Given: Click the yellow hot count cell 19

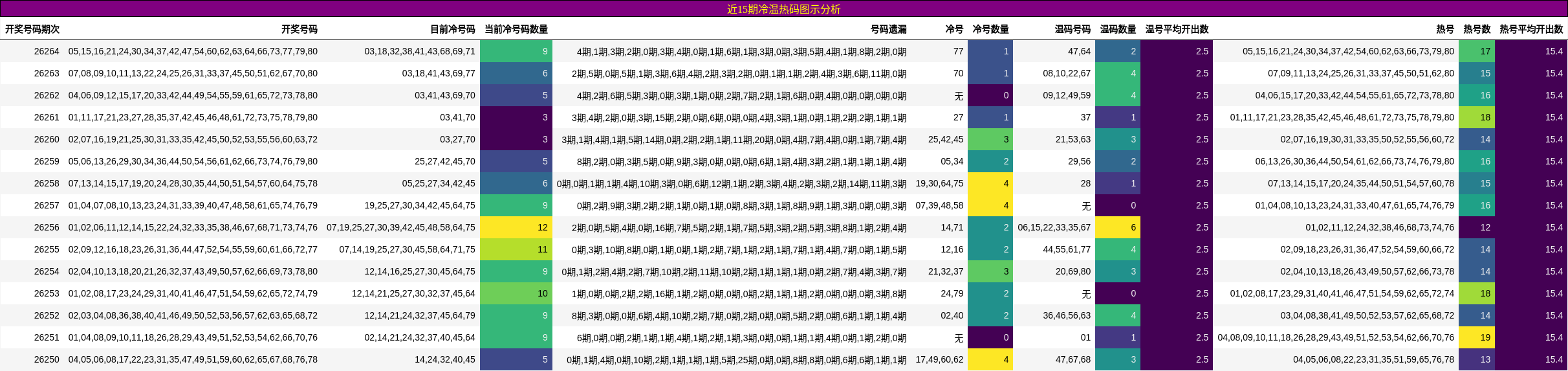Looking at the screenshot, I should tap(1477, 337).
